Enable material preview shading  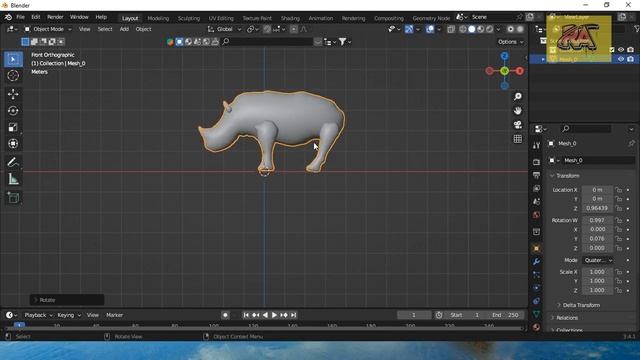(x=481, y=29)
